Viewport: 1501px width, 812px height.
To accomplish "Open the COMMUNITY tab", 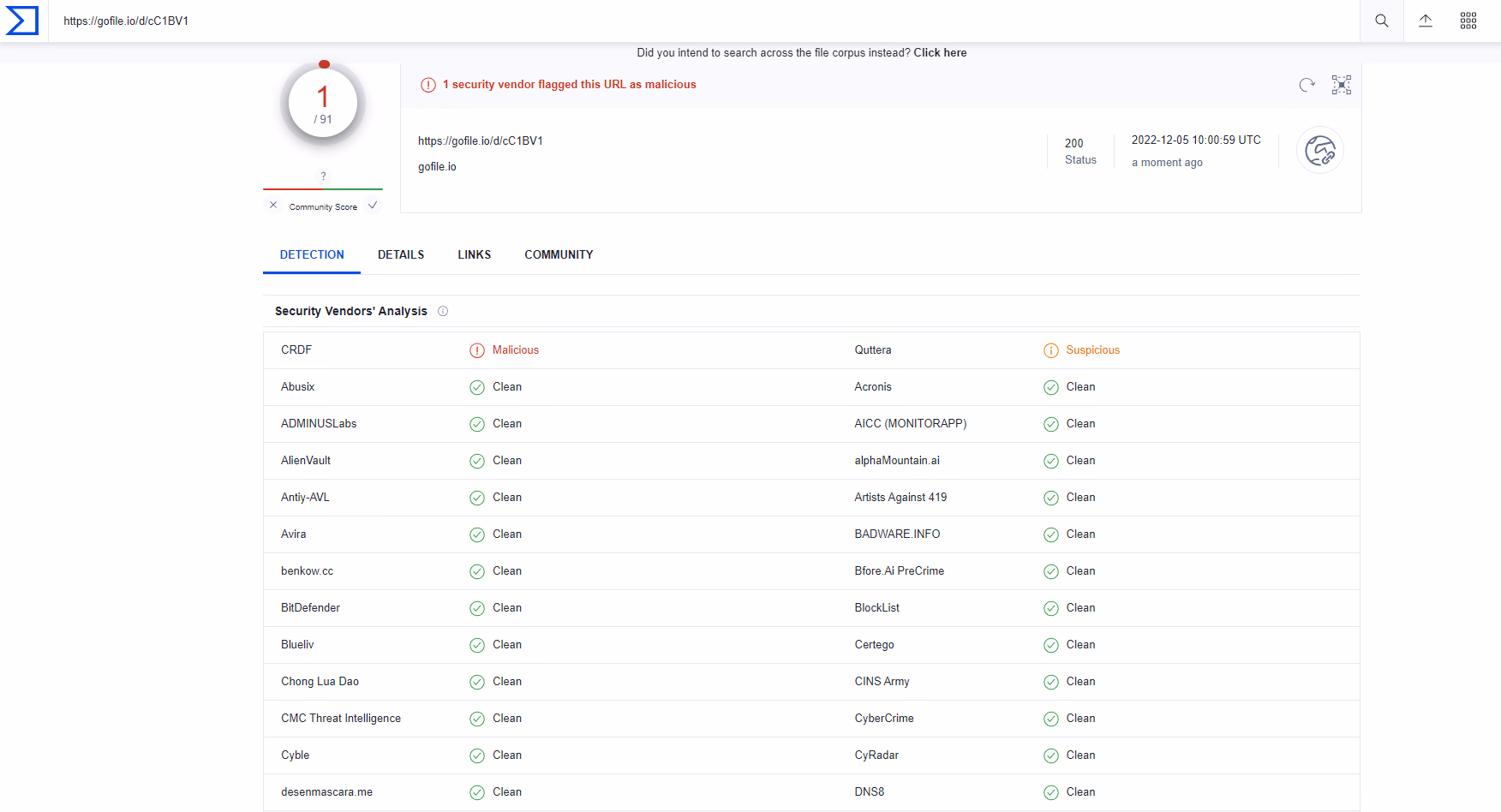I will click(x=559, y=254).
